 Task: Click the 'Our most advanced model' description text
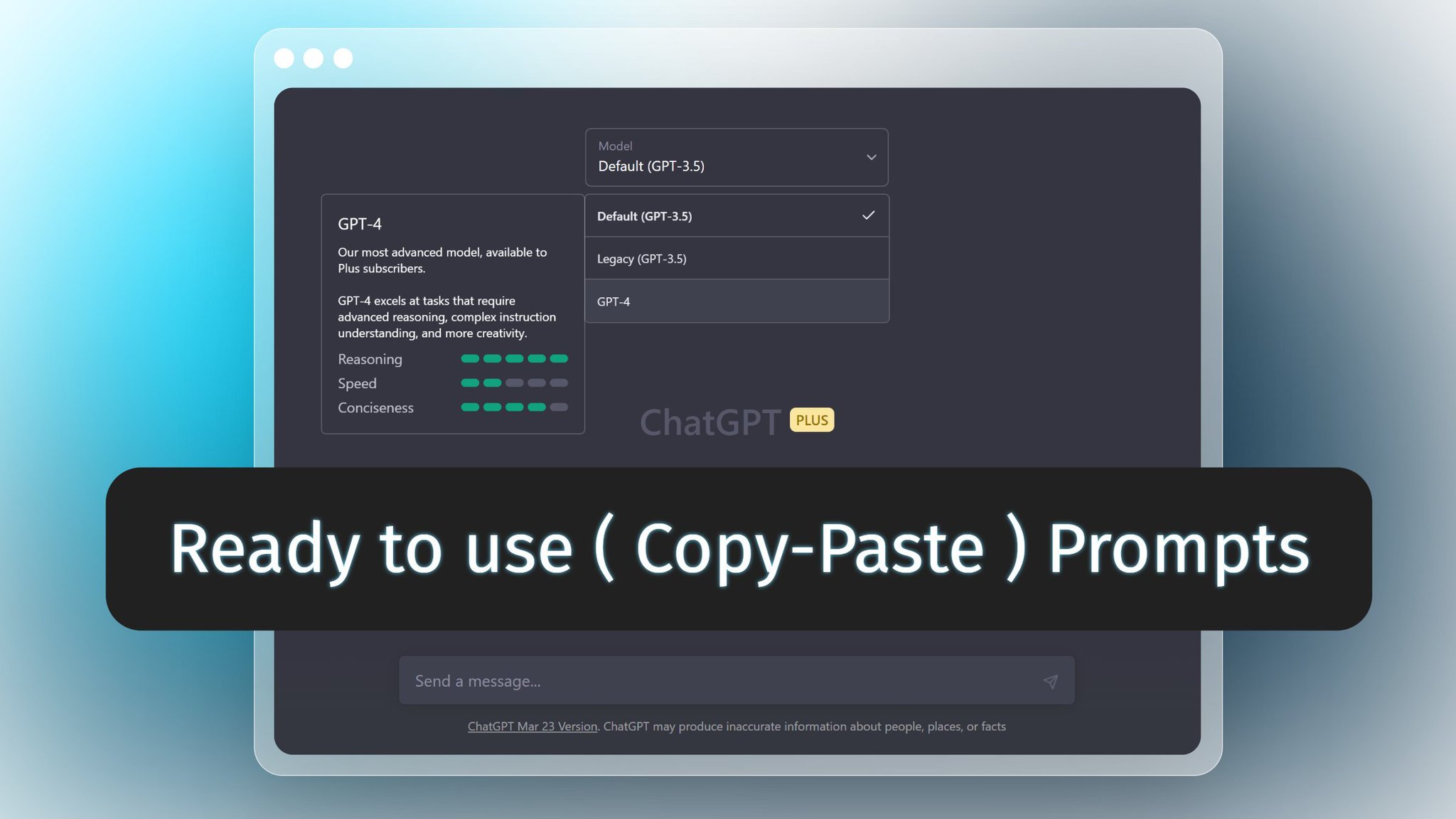click(442, 260)
